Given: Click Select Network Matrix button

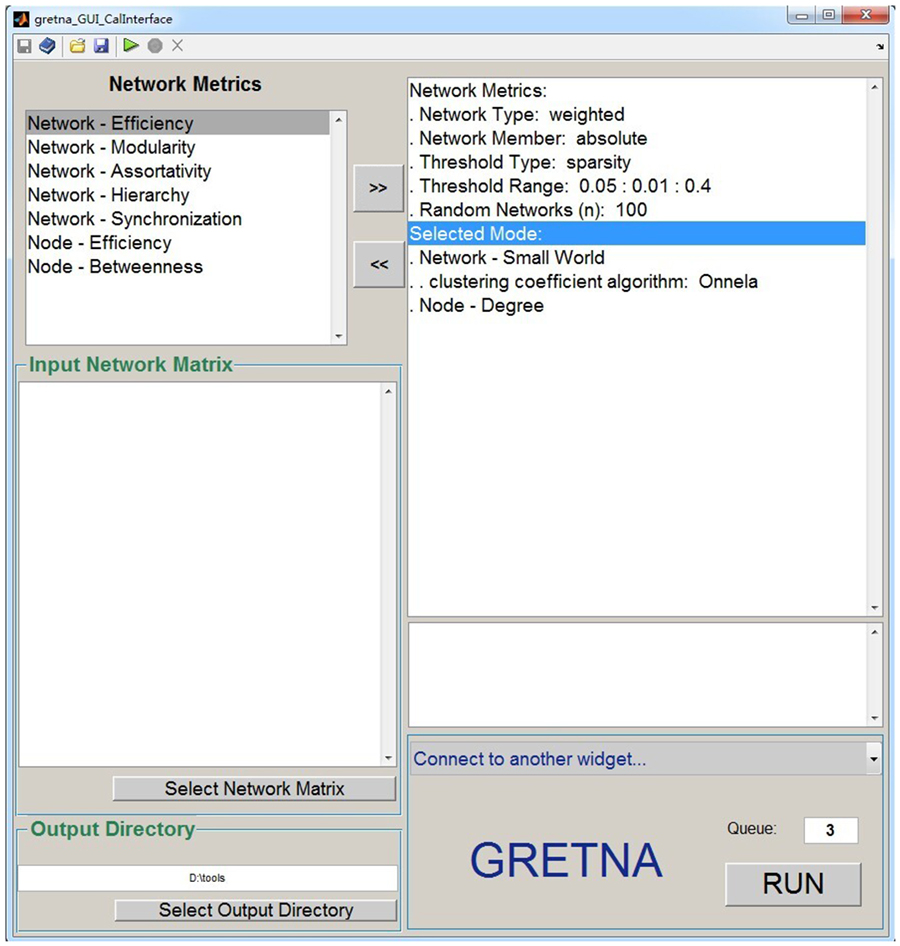Looking at the screenshot, I should coord(255,789).
